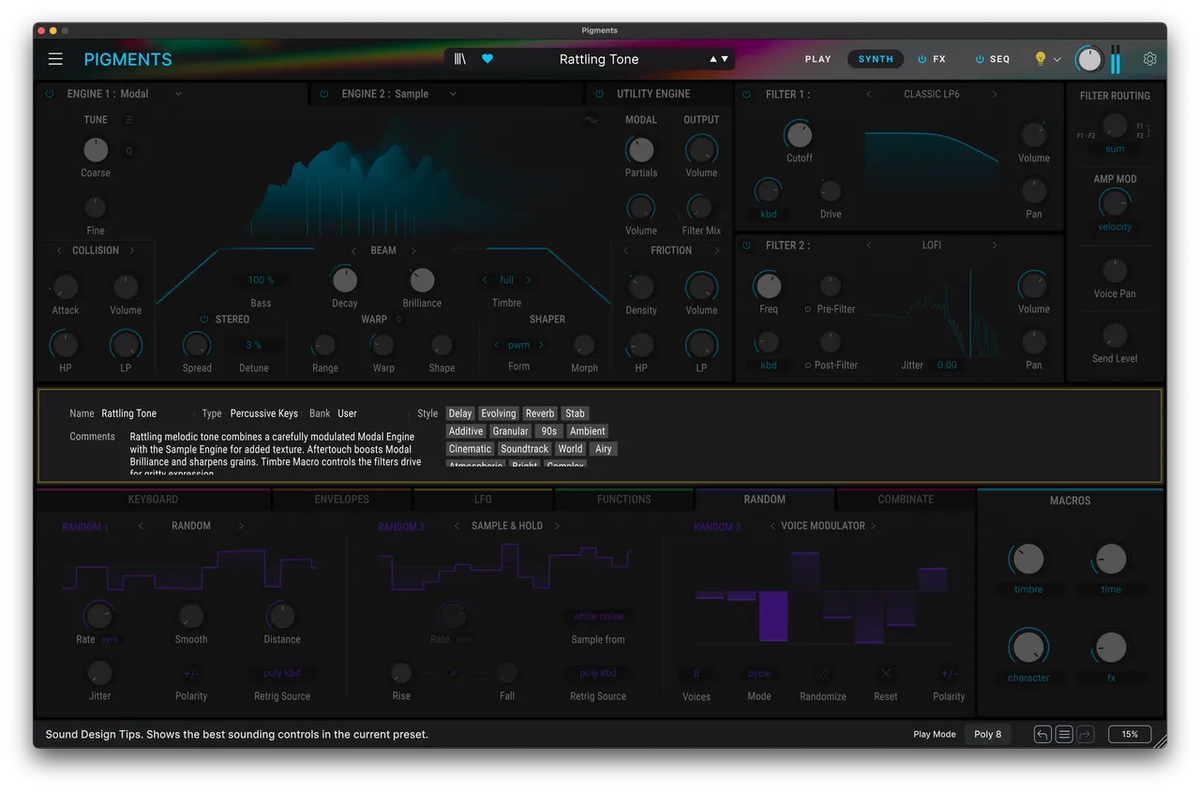Toggle Filter 2 power button
The width and height of the screenshot is (1200, 792).
tap(747, 245)
